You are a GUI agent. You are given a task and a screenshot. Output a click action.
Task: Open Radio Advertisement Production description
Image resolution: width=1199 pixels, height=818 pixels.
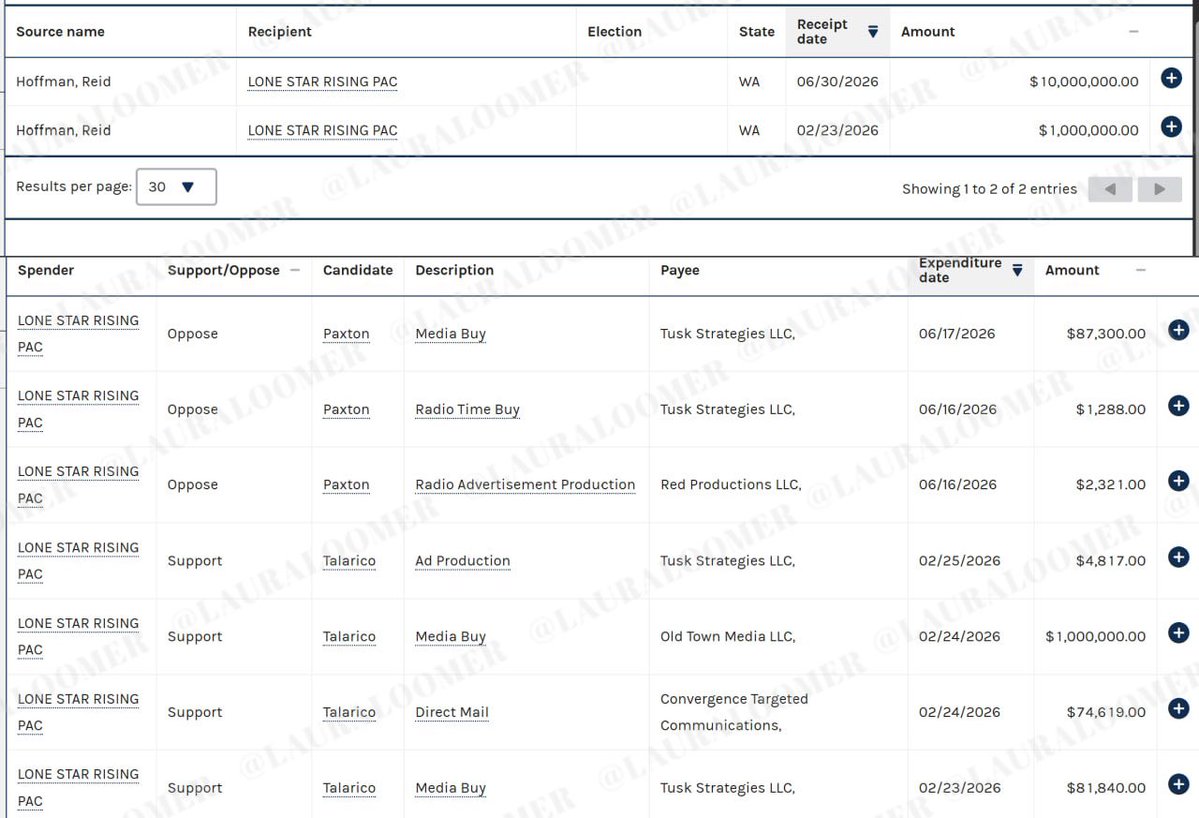[x=525, y=485]
